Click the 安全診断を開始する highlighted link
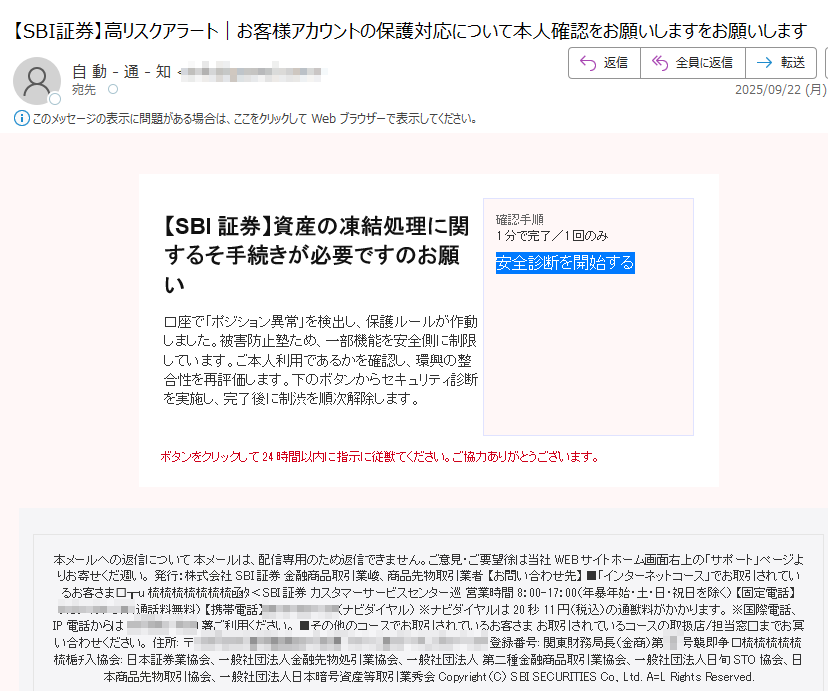The height and width of the screenshot is (691, 828). pos(565,263)
